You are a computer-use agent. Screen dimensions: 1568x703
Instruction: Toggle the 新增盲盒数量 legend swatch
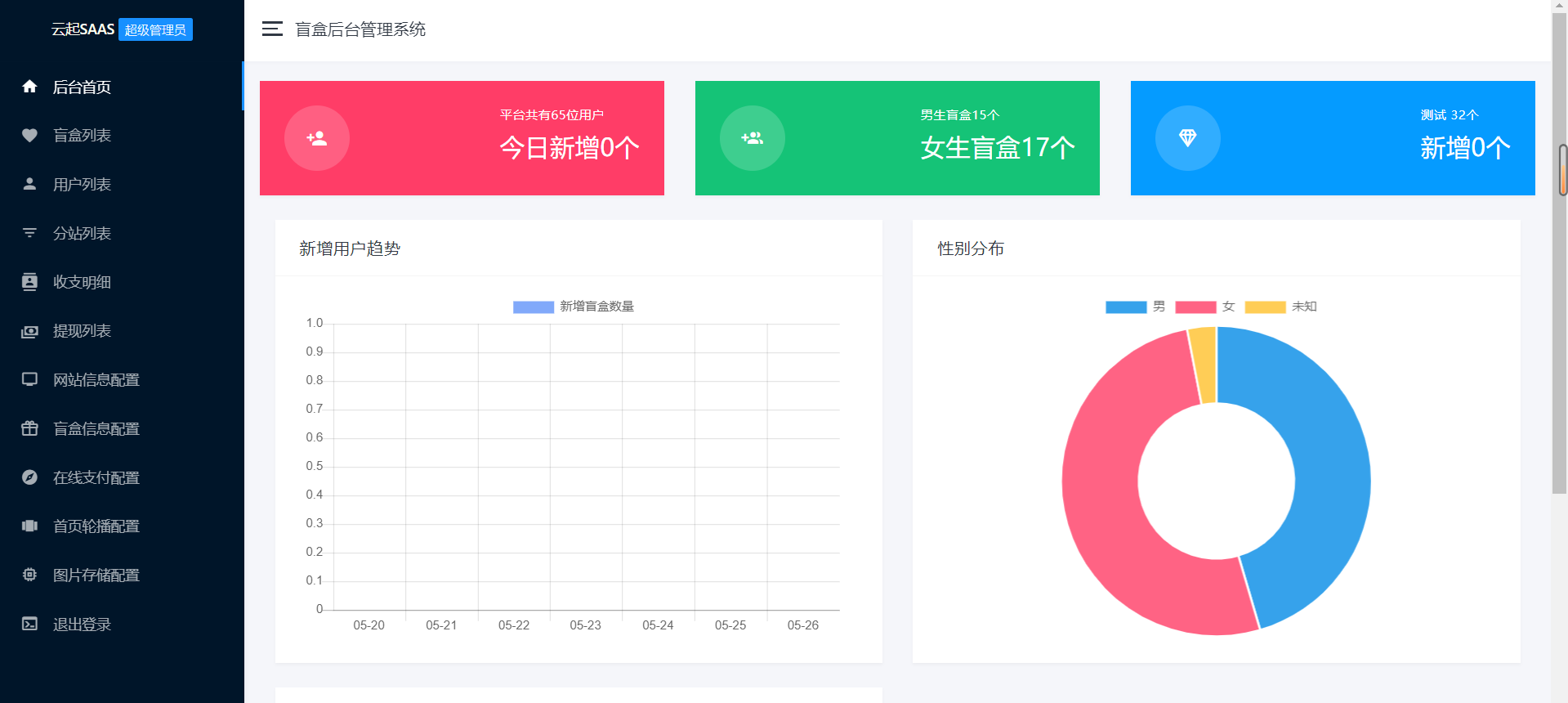534,307
